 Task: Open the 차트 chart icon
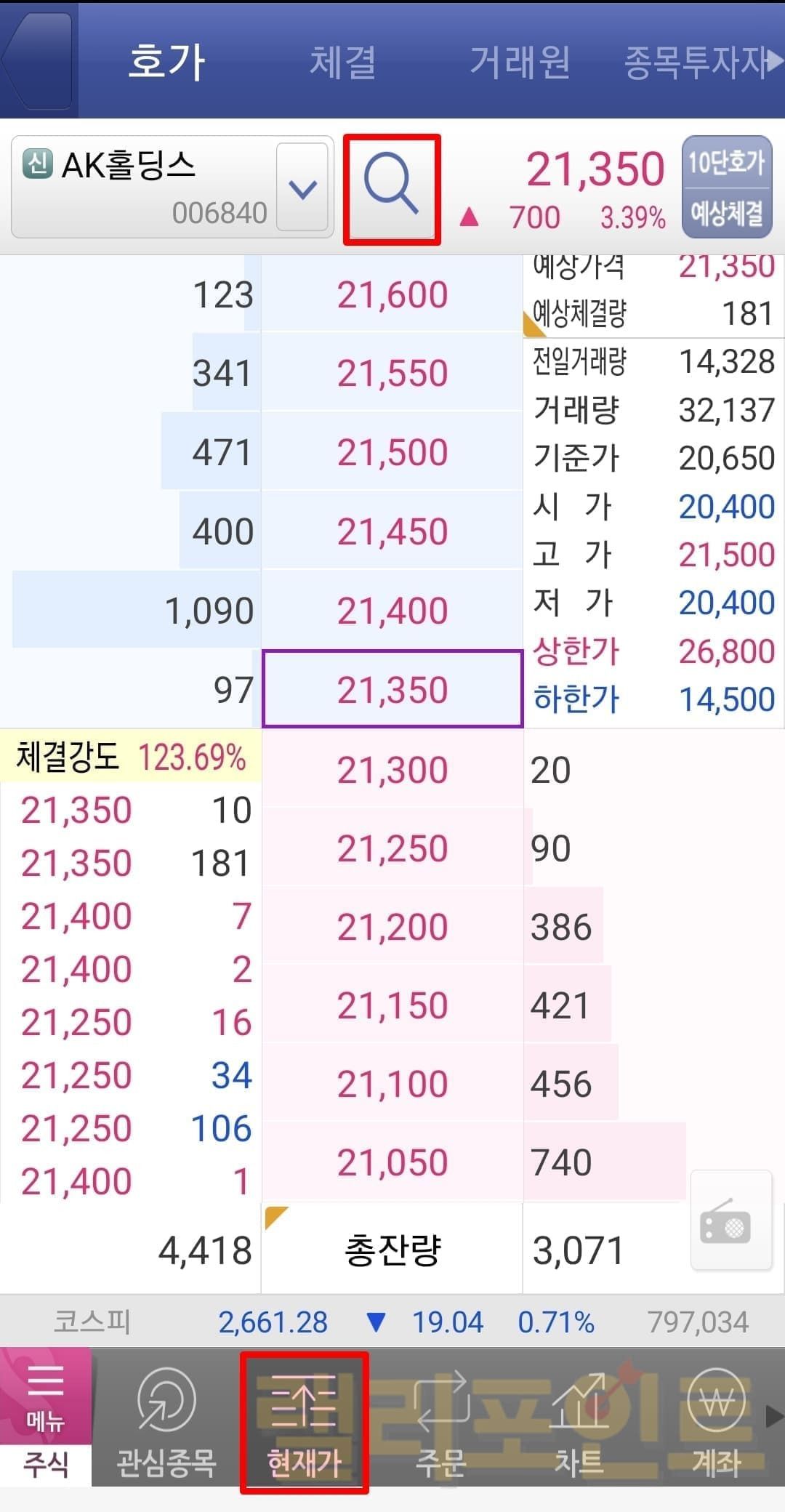579,1421
